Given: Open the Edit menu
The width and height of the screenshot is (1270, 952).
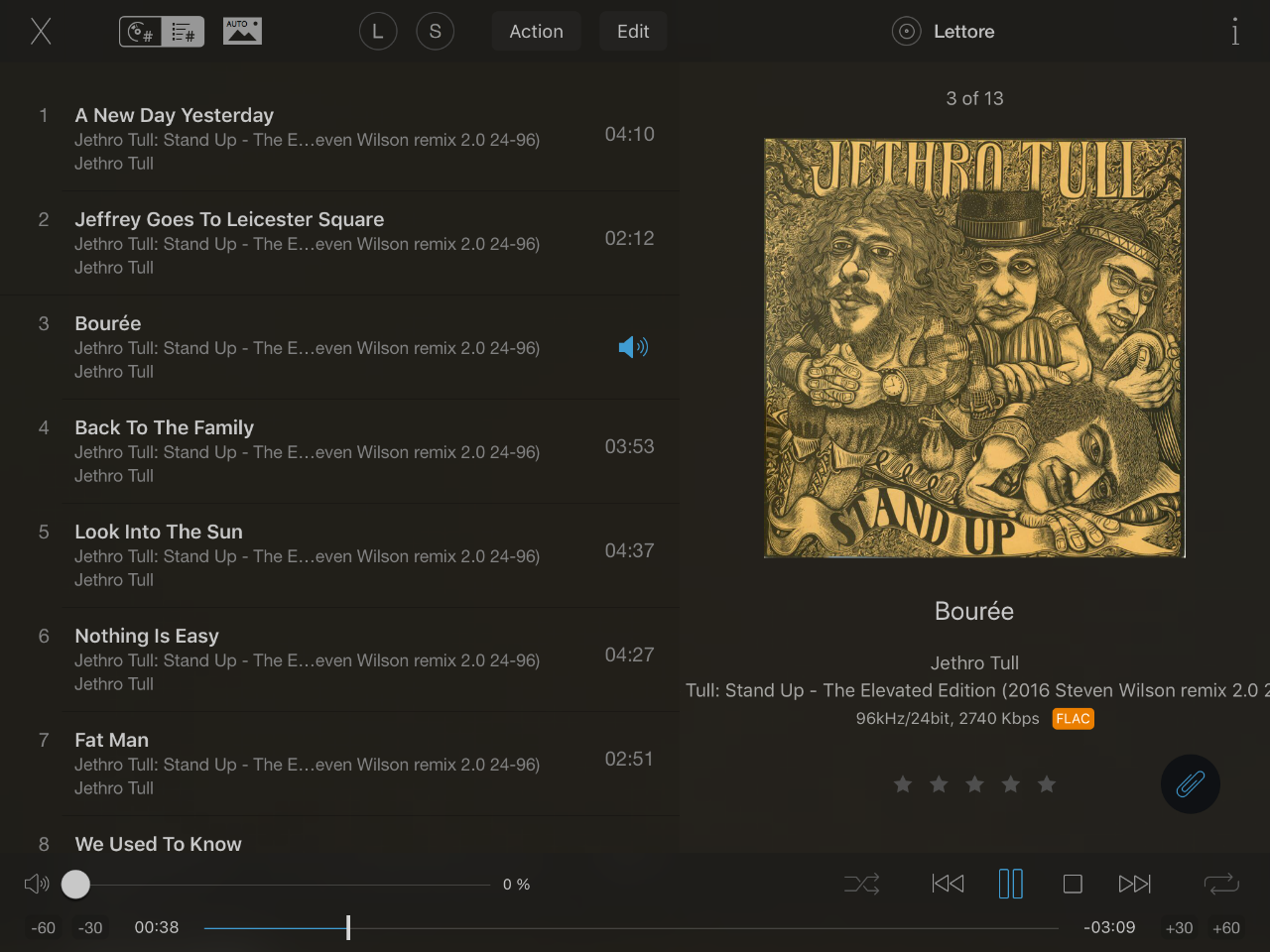Looking at the screenshot, I should click(633, 32).
